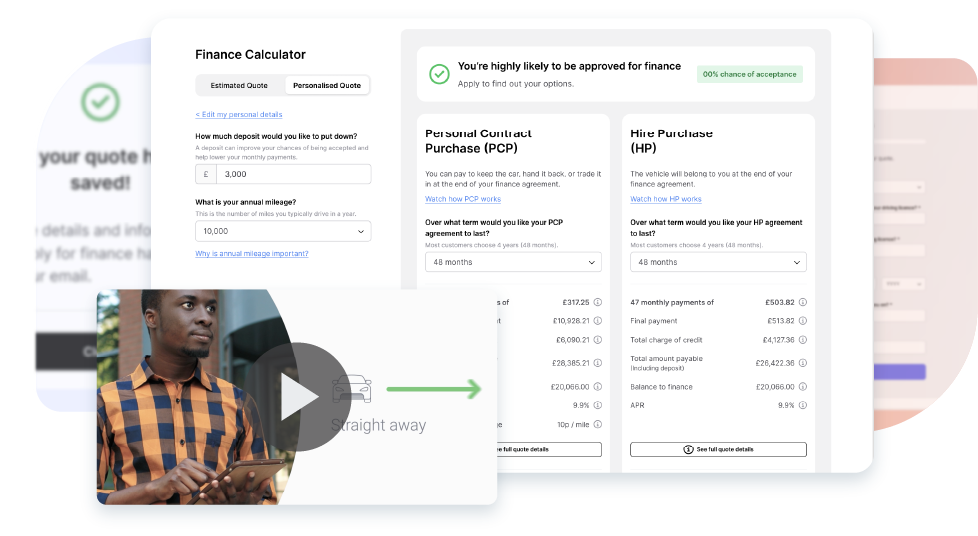Click info icon beside PCP 9.9% APR
978x536 pixels.
[x=598, y=405]
